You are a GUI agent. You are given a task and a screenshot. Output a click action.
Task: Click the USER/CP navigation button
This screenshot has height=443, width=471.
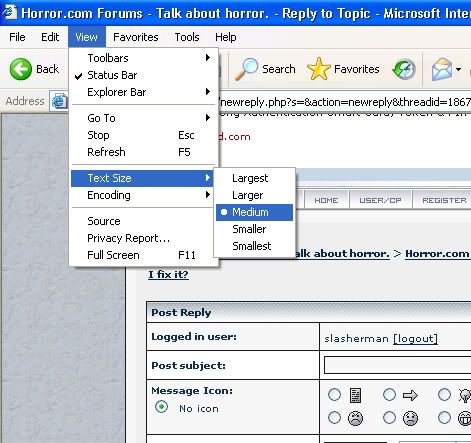(380, 200)
